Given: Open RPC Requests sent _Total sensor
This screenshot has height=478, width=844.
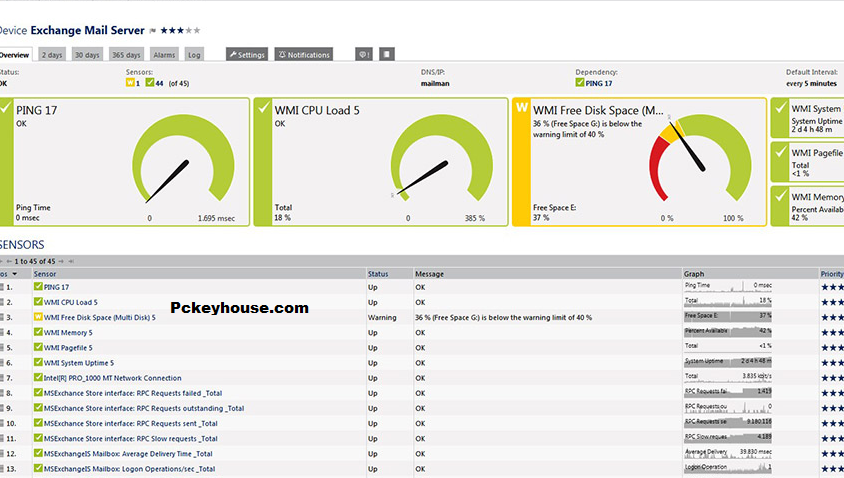Looking at the screenshot, I should tap(131, 423).
